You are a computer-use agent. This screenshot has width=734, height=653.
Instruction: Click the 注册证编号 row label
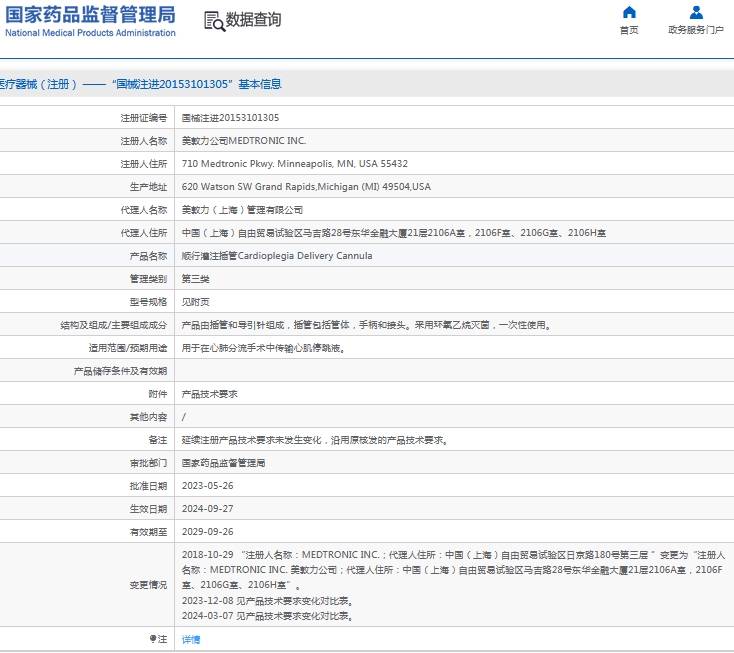144,118
